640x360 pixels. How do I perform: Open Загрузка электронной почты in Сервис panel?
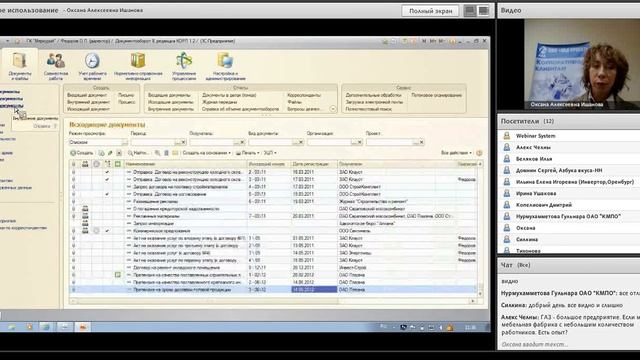click(x=374, y=102)
